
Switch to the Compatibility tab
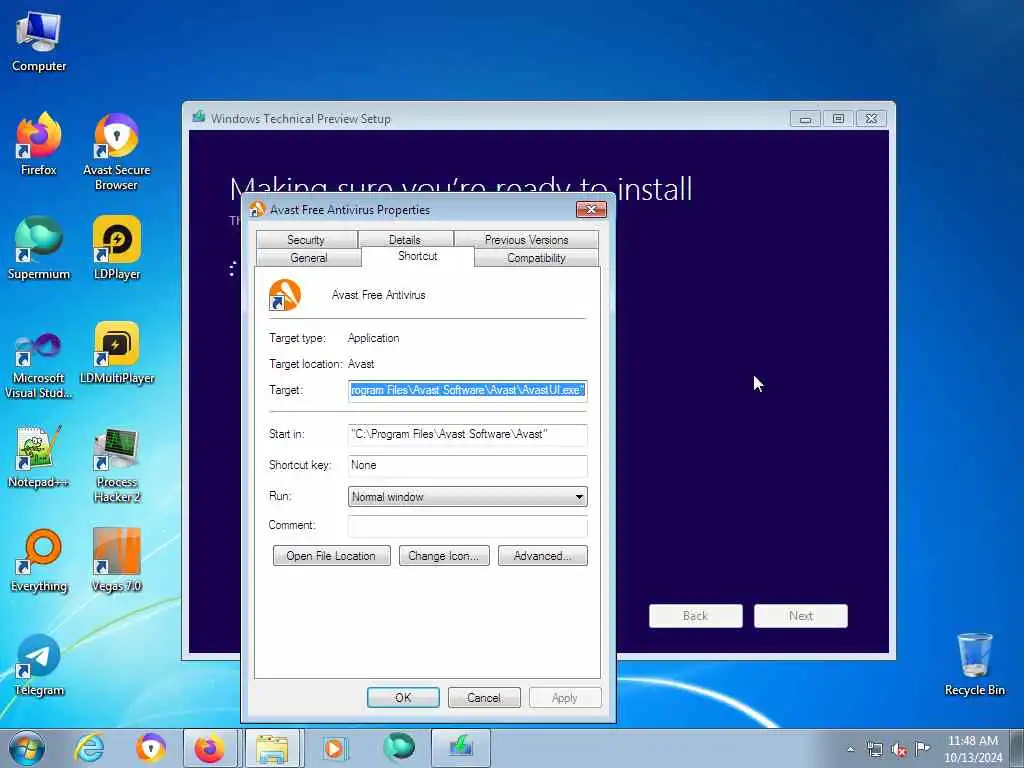pyautogui.click(x=536, y=258)
